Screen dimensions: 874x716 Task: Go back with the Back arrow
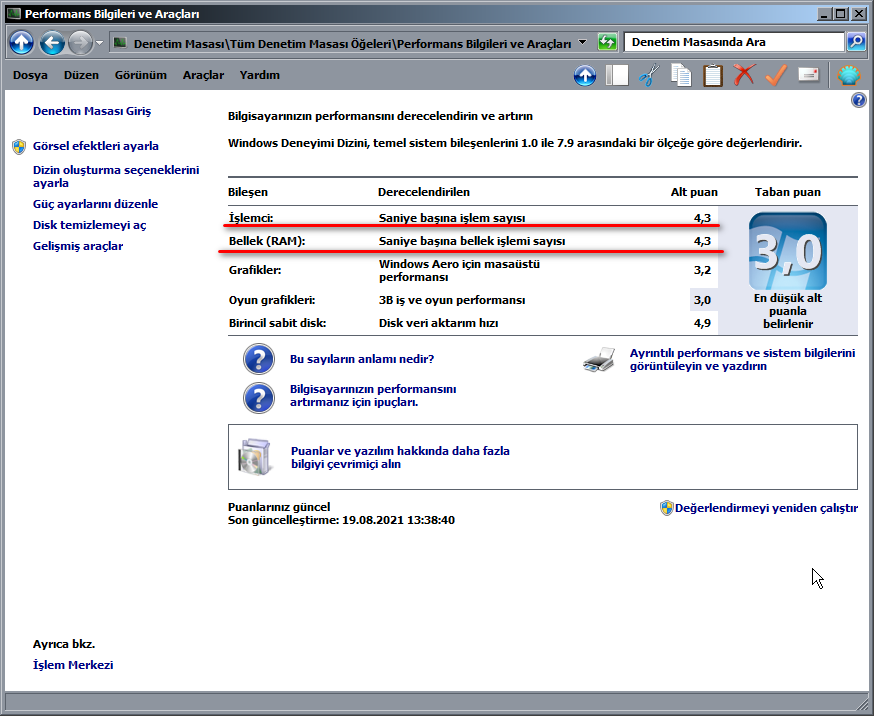pyautogui.click(x=52, y=42)
